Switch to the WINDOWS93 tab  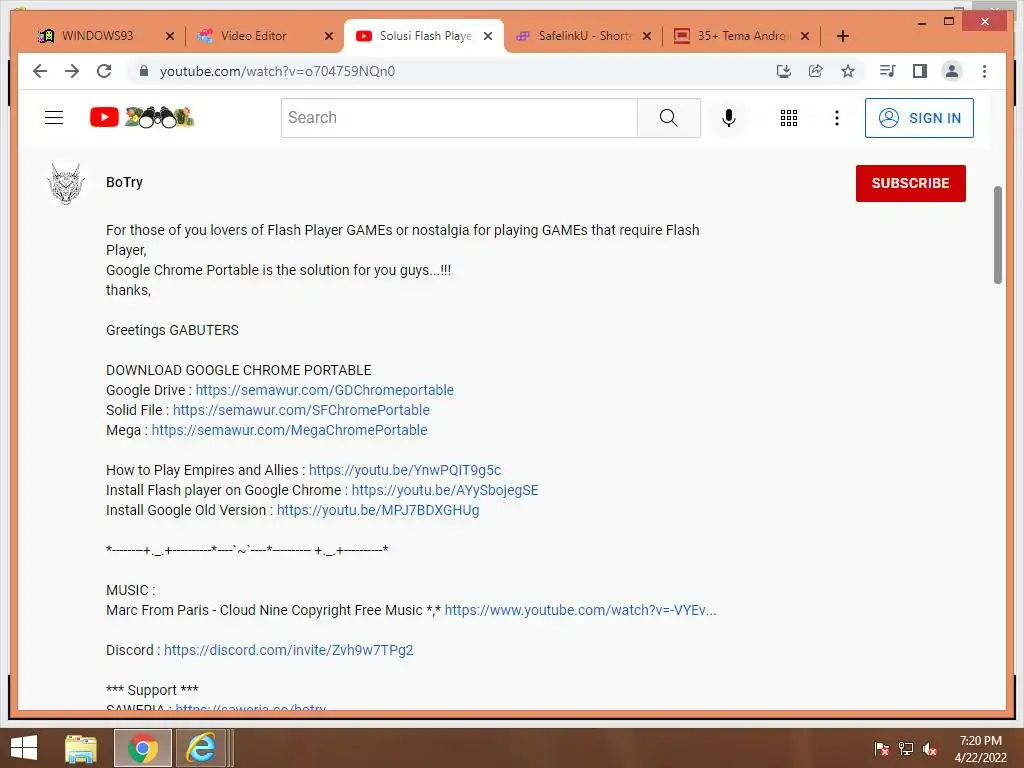pos(98,36)
